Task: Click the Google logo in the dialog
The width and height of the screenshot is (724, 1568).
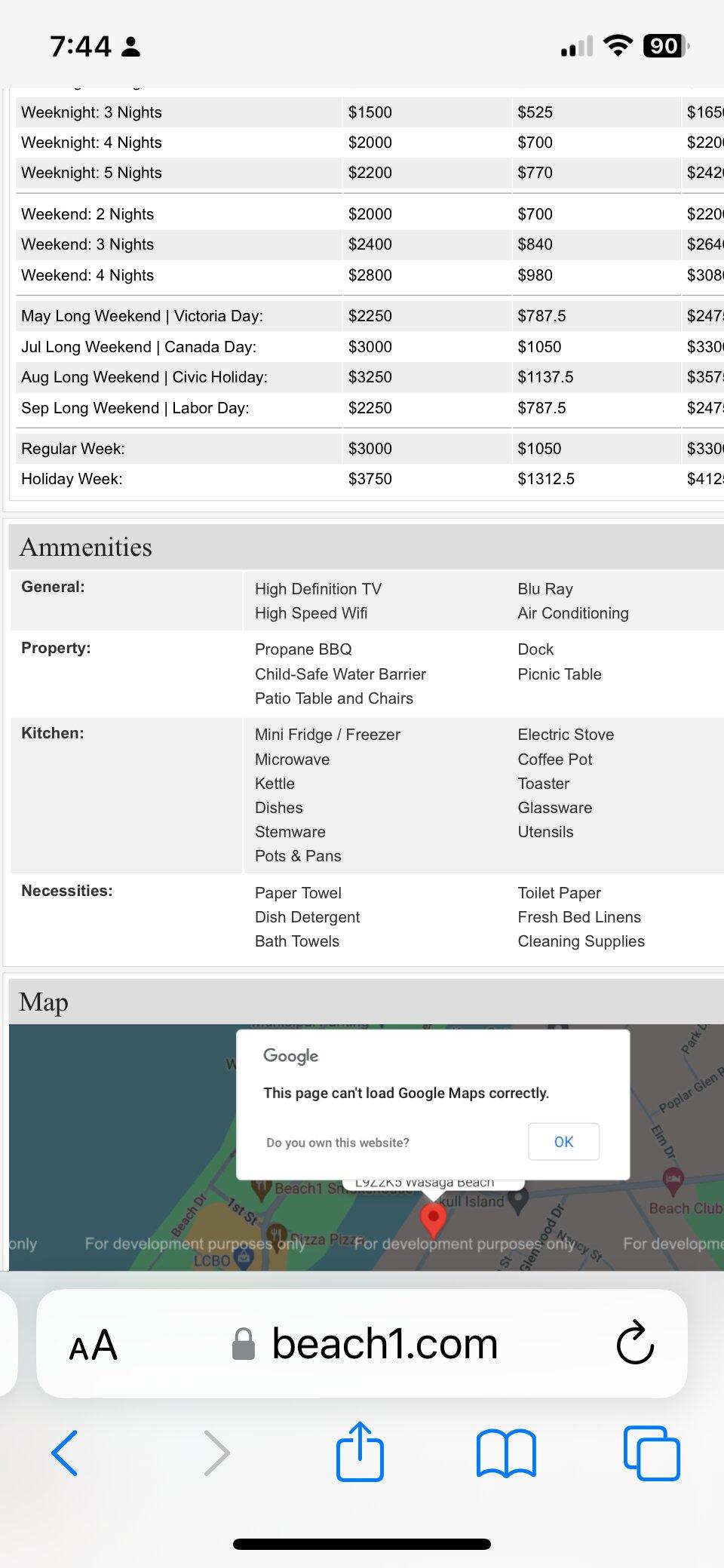Action: pyautogui.click(x=290, y=1056)
